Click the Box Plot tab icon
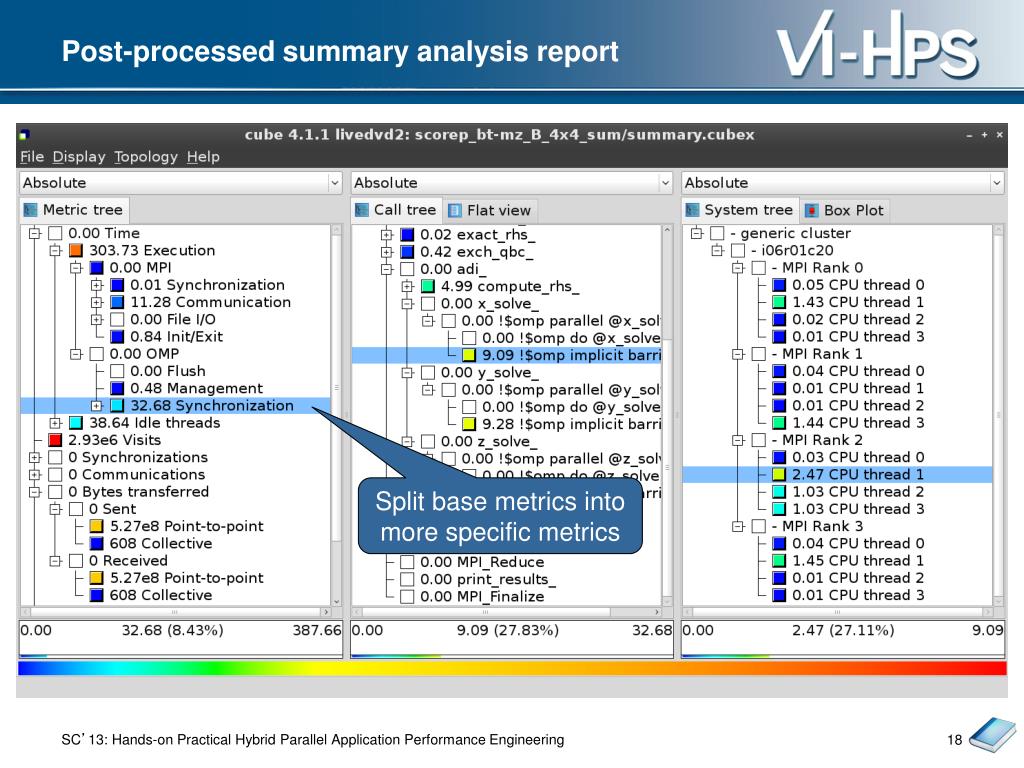The width and height of the screenshot is (1024, 768). [811, 210]
